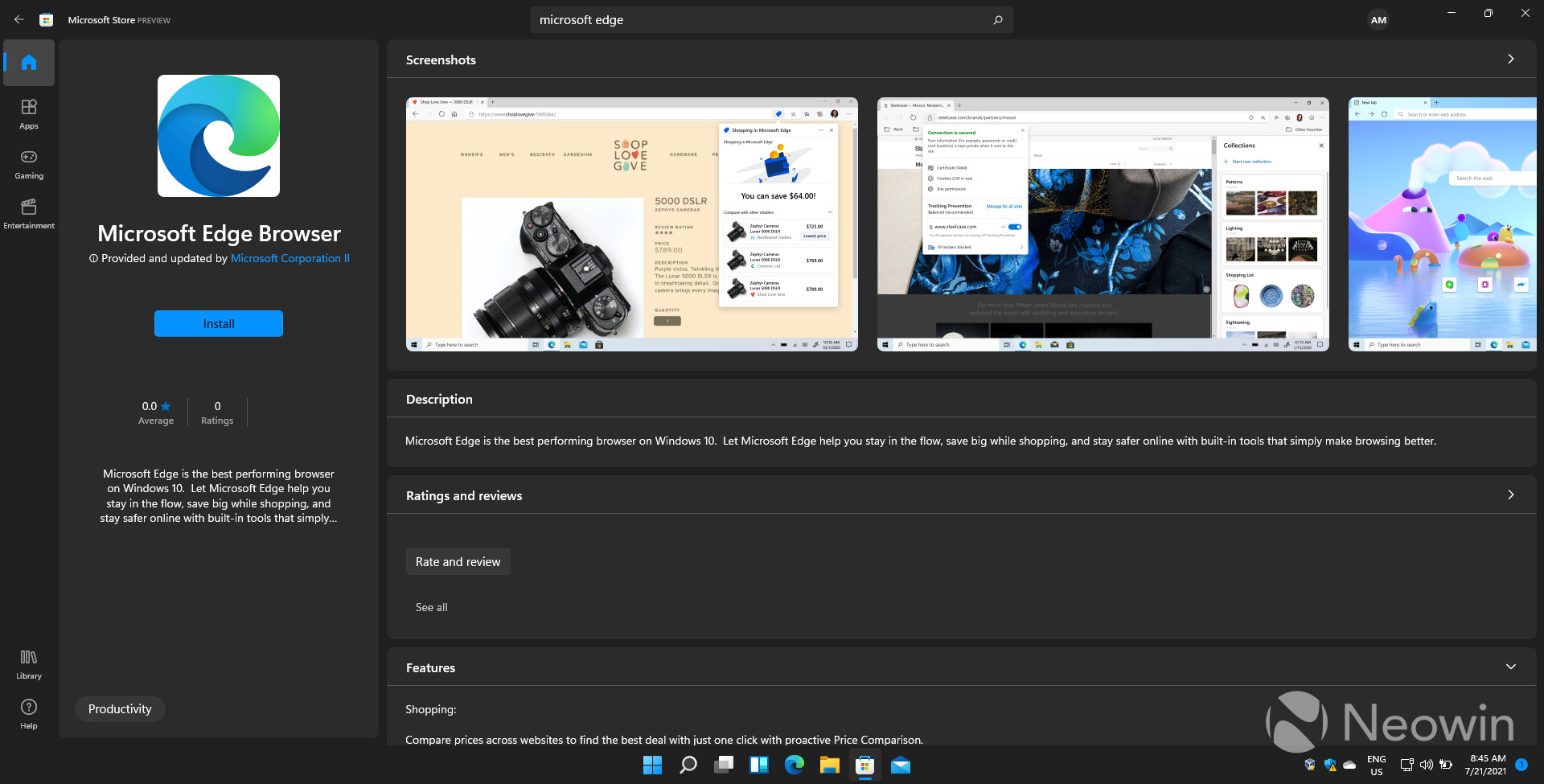Open all Ratings and reviews via chevron

1511,496
